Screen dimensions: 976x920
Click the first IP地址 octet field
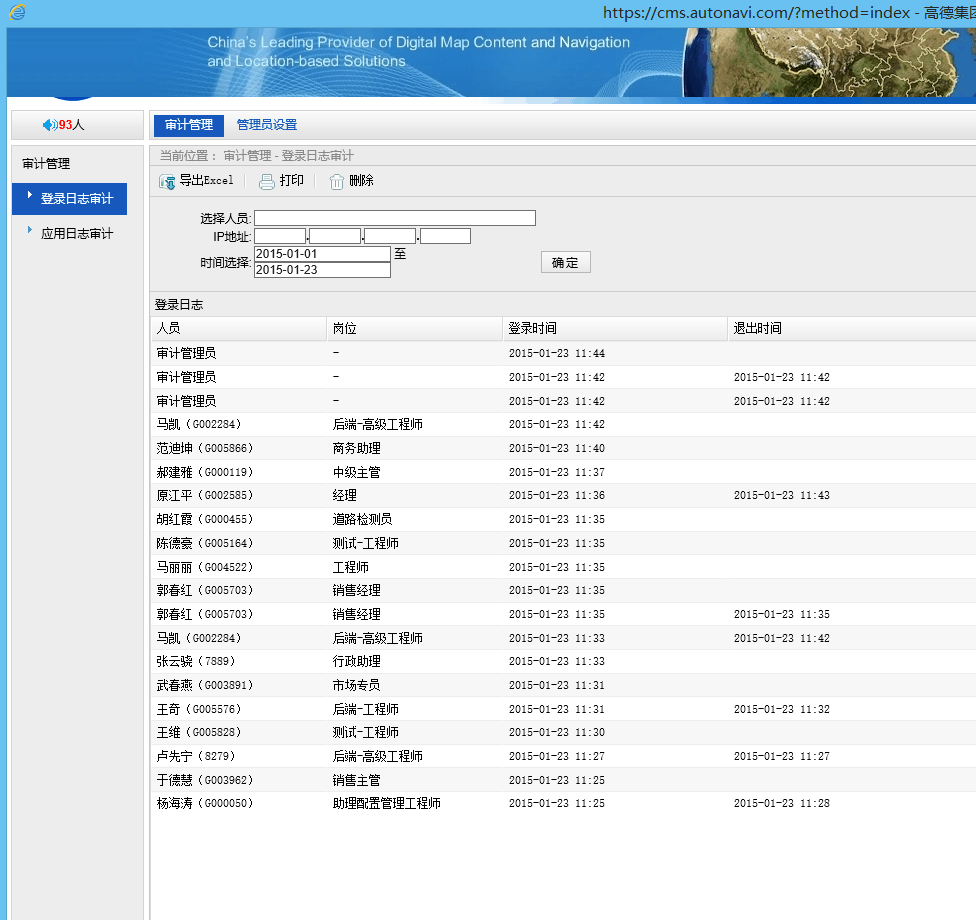tap(280, 236)
